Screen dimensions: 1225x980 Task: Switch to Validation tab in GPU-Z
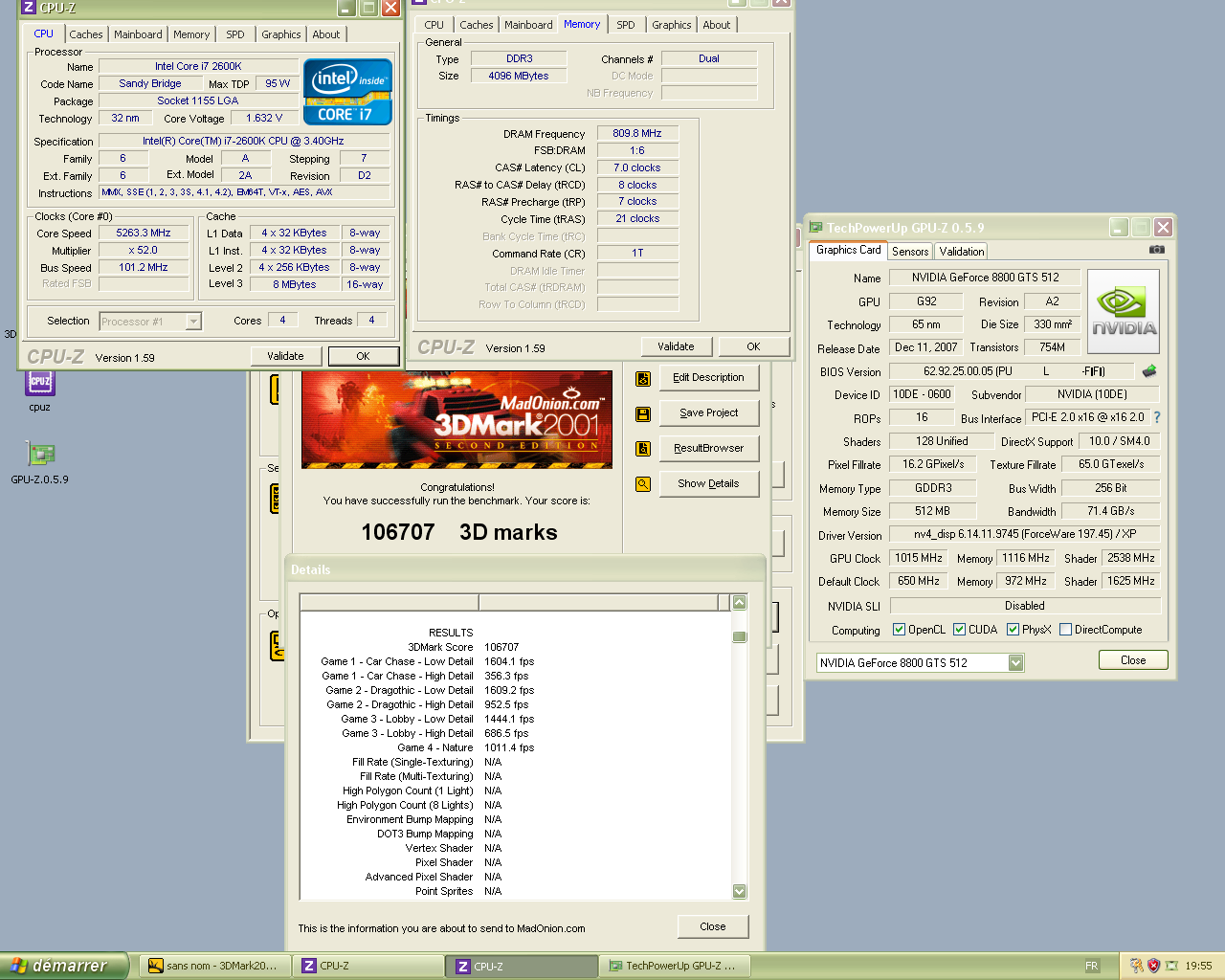[962, 252]
